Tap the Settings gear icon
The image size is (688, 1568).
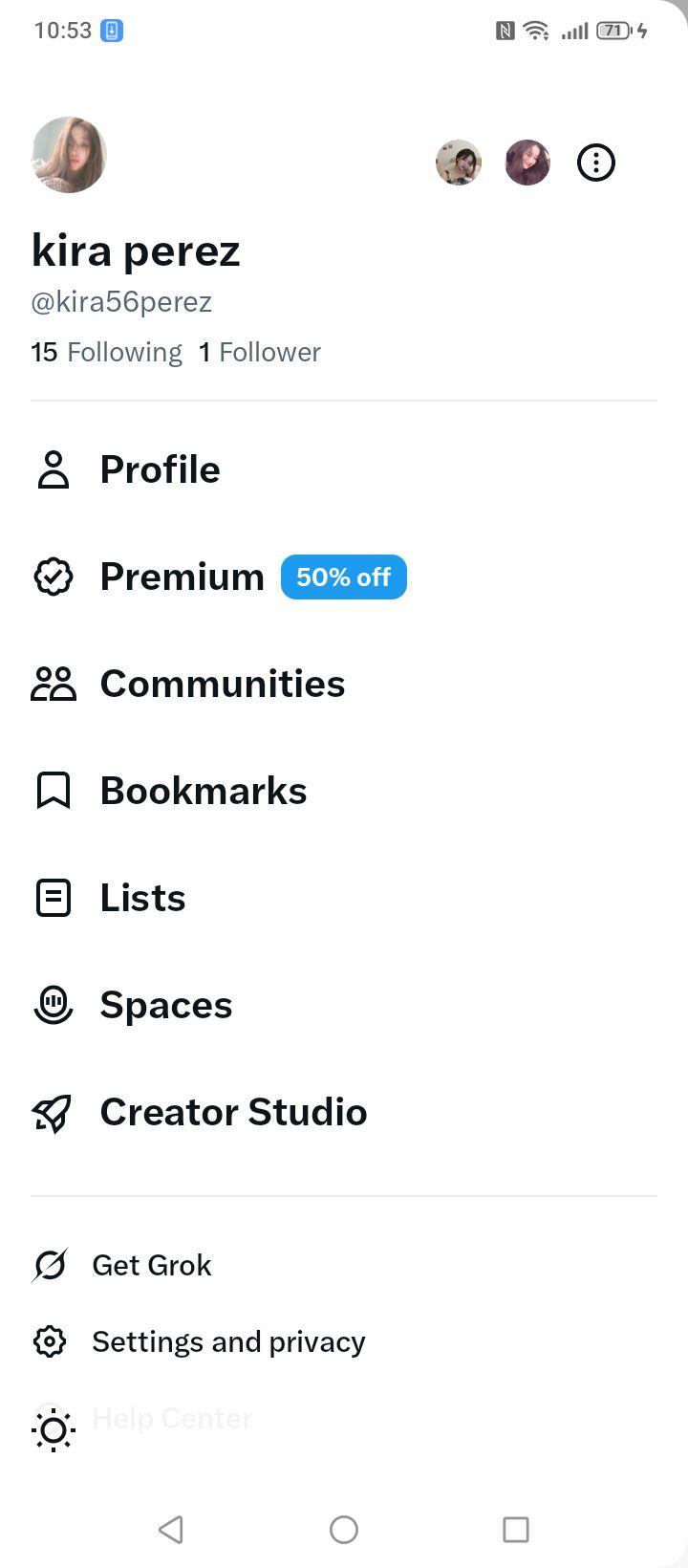pyautogui.click(x=50, y=1341)
